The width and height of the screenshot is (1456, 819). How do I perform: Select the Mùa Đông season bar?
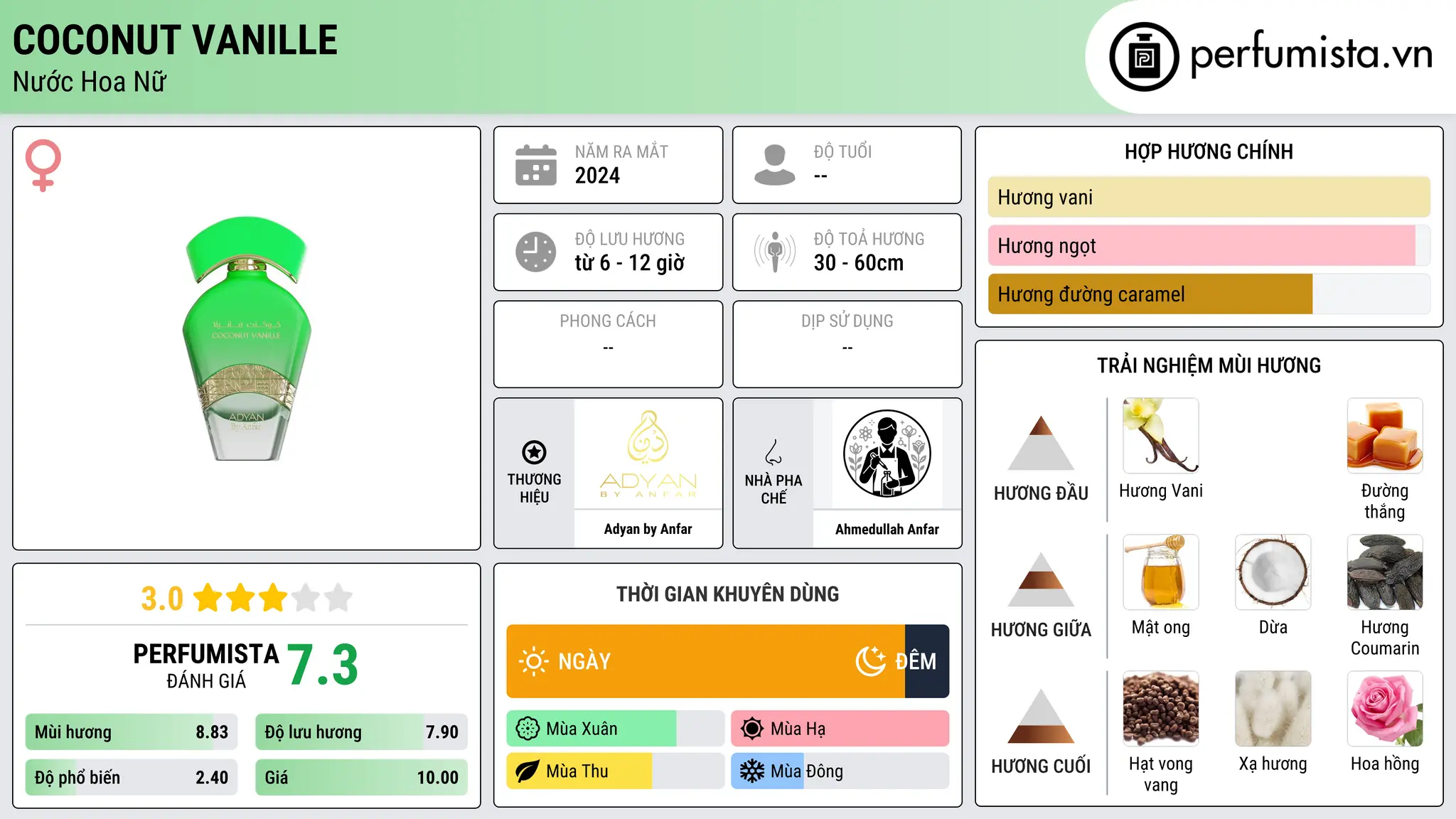click(840, 771)
